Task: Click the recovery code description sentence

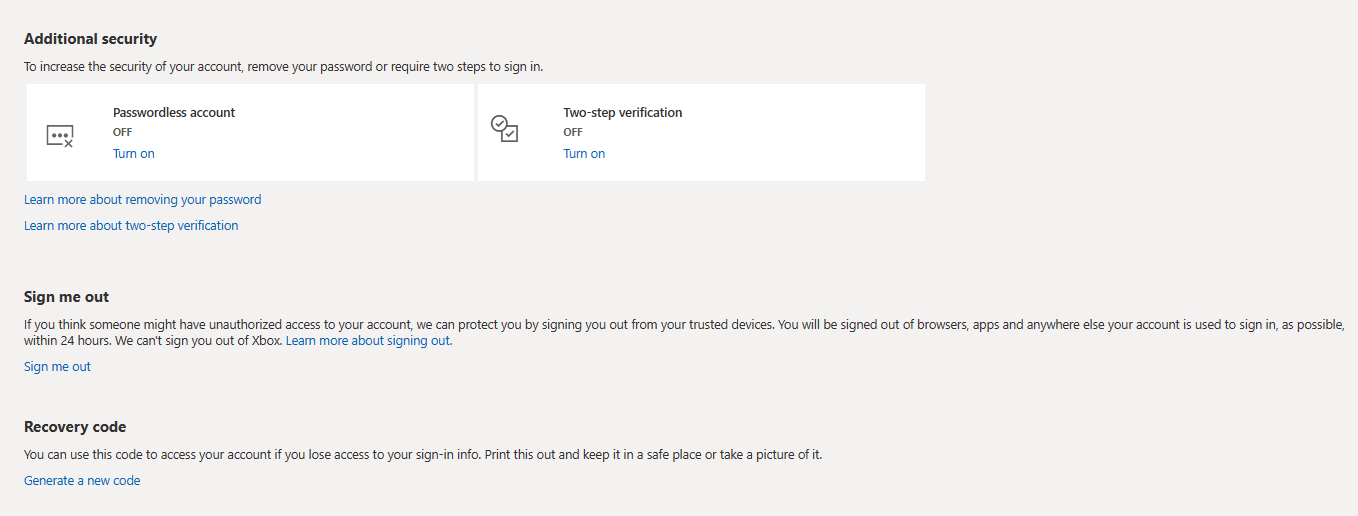Action: (423, 455)
